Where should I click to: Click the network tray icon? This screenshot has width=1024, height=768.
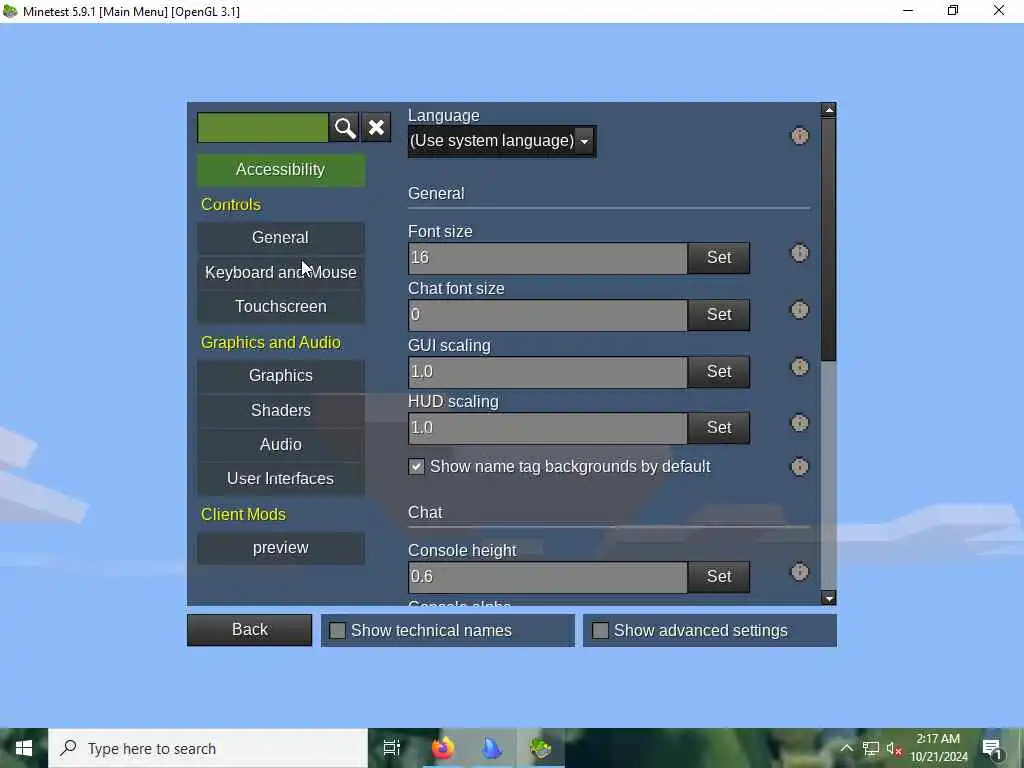(x=871, y=748)
